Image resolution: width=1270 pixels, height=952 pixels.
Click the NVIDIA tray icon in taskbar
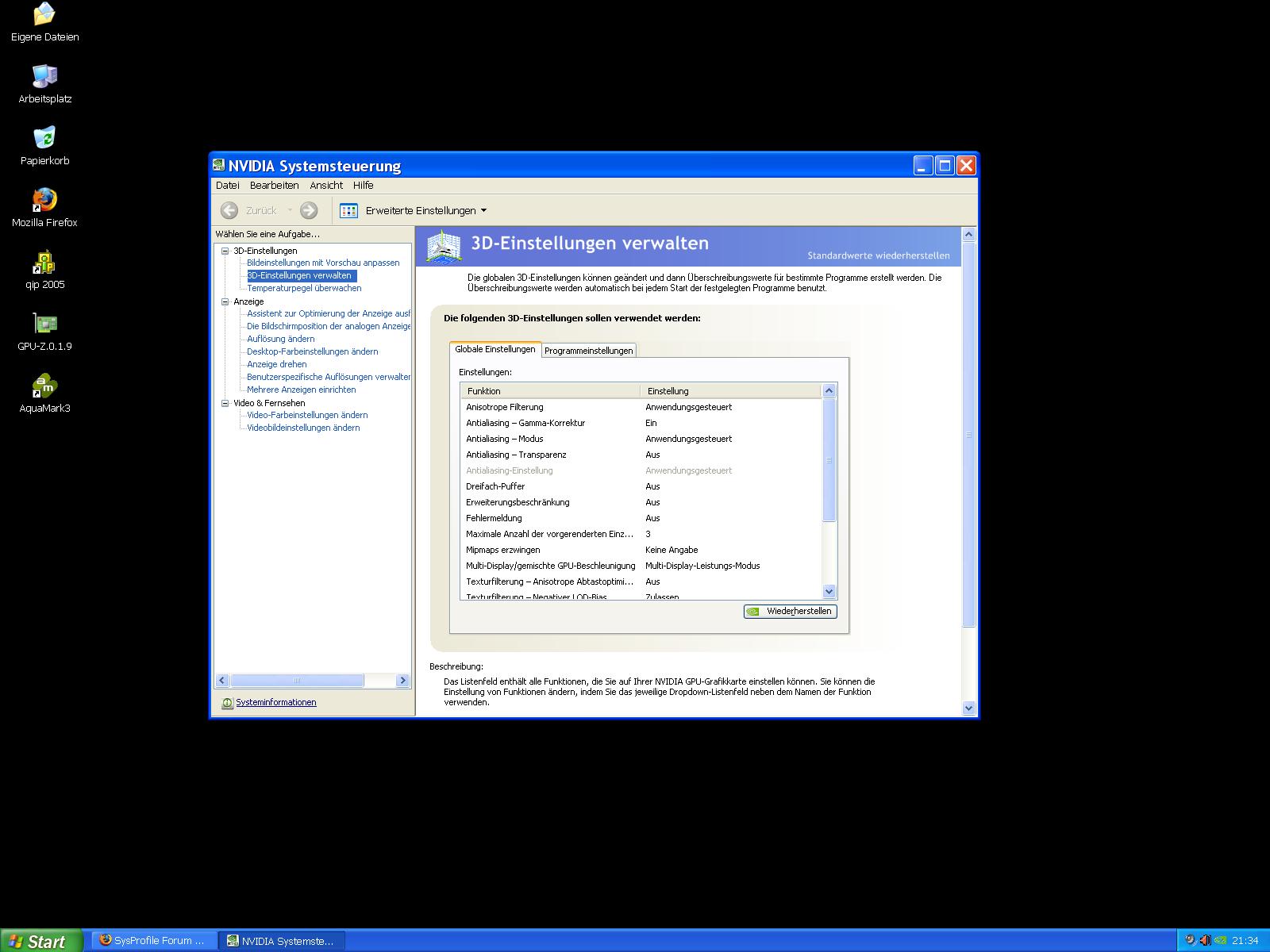(1220, 941)
